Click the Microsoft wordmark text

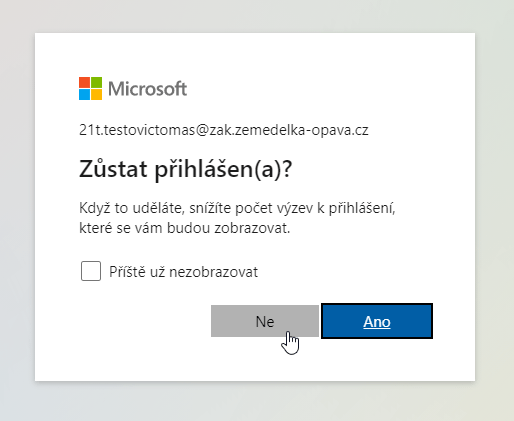pos(147,89)
